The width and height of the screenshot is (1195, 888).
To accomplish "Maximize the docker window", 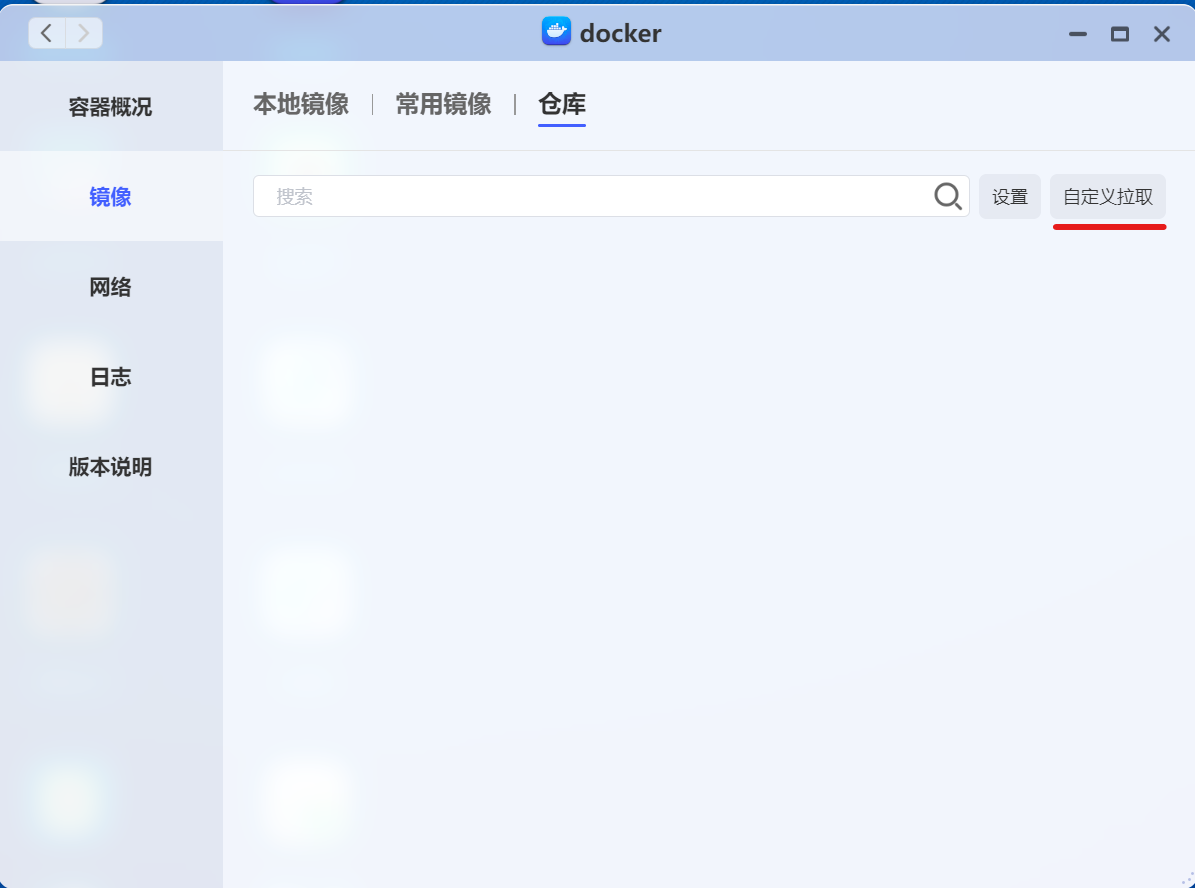I will pyautogui.click(x=1119, y=34).
